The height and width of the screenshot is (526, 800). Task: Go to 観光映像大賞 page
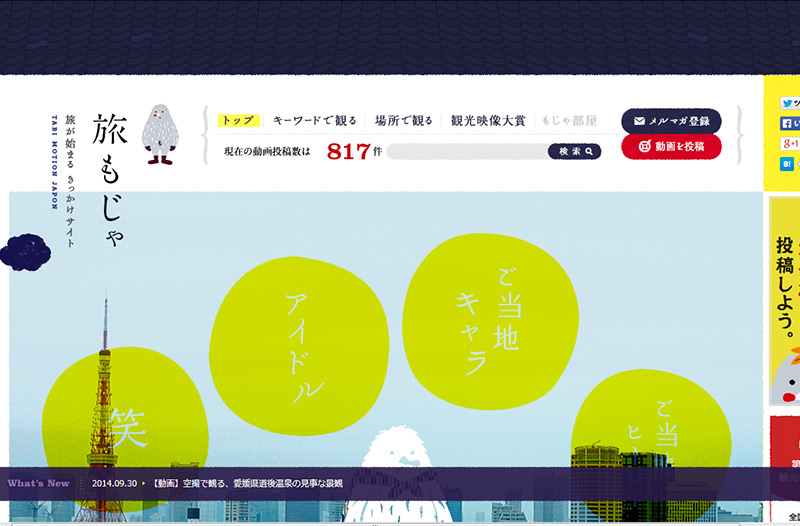[487, 120]
